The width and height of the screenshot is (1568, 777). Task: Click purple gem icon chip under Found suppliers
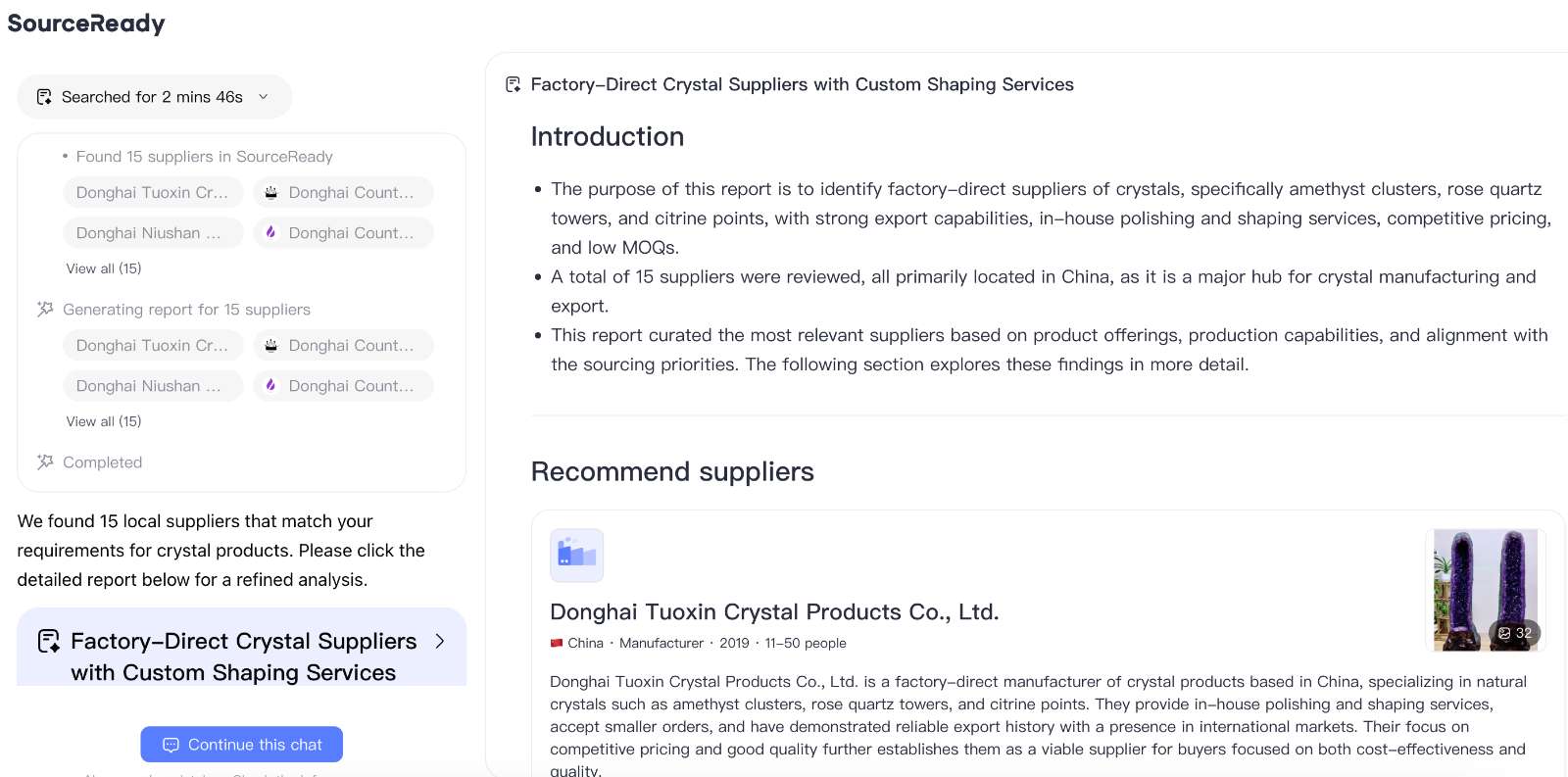[343, 233]
